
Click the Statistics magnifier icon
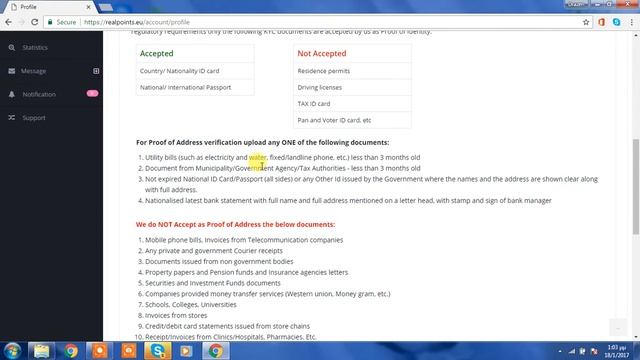[11, 47]
